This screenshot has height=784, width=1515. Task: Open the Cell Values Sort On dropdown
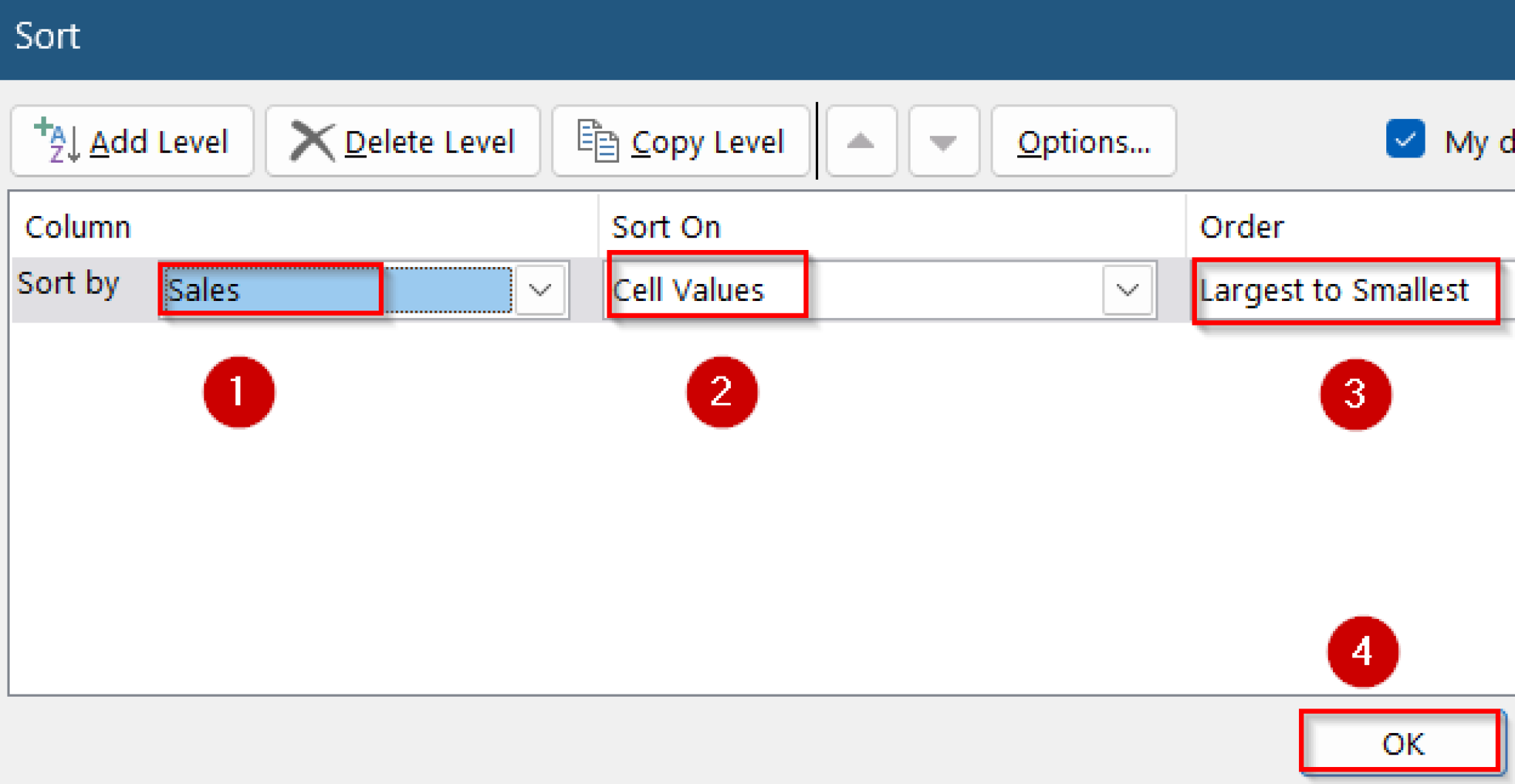(x=1126, y=290)
